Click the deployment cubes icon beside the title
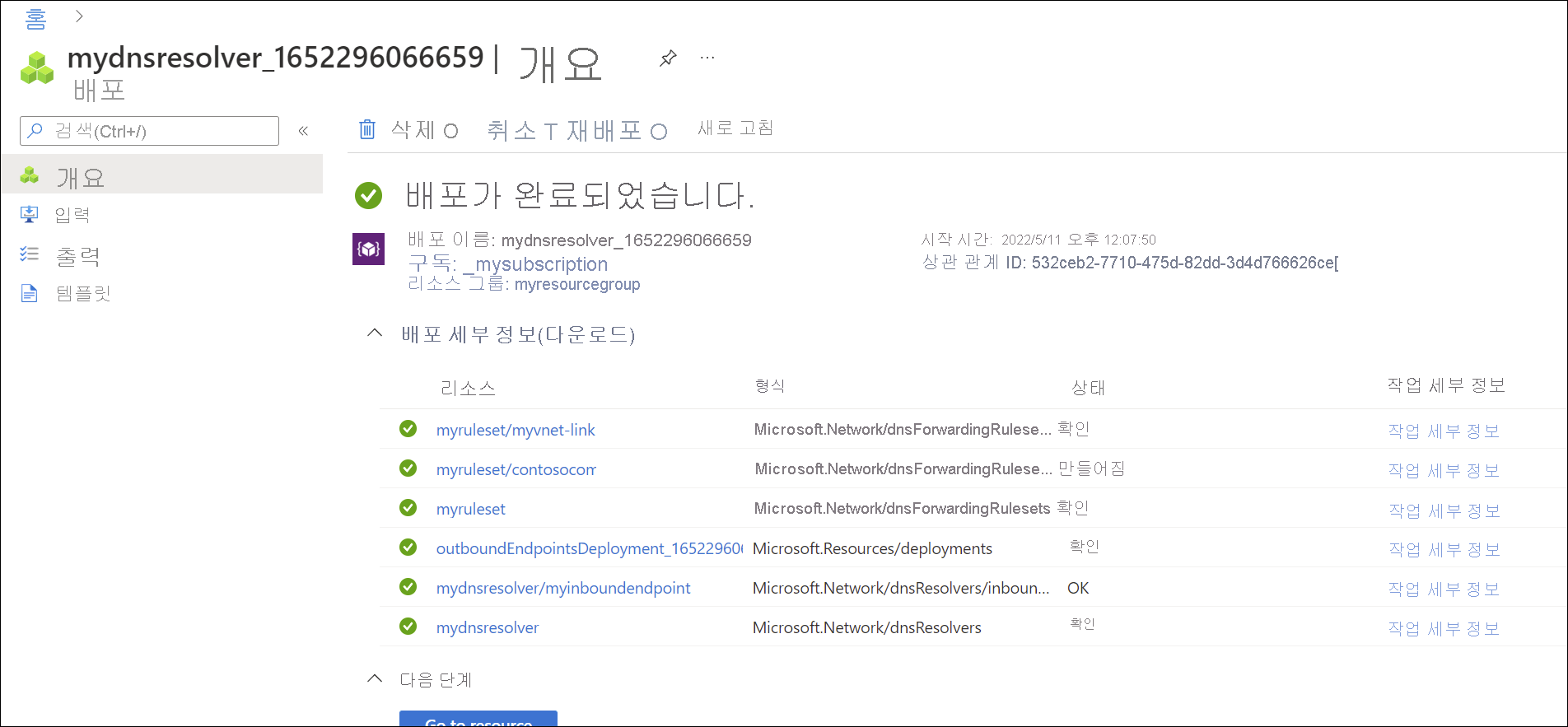Screen dimensions: 1568x727 click(37, 68)
